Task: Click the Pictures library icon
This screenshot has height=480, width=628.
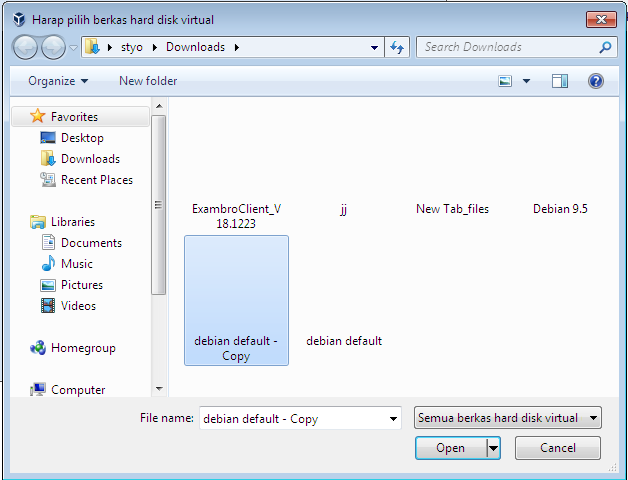Action: [48, 285]
